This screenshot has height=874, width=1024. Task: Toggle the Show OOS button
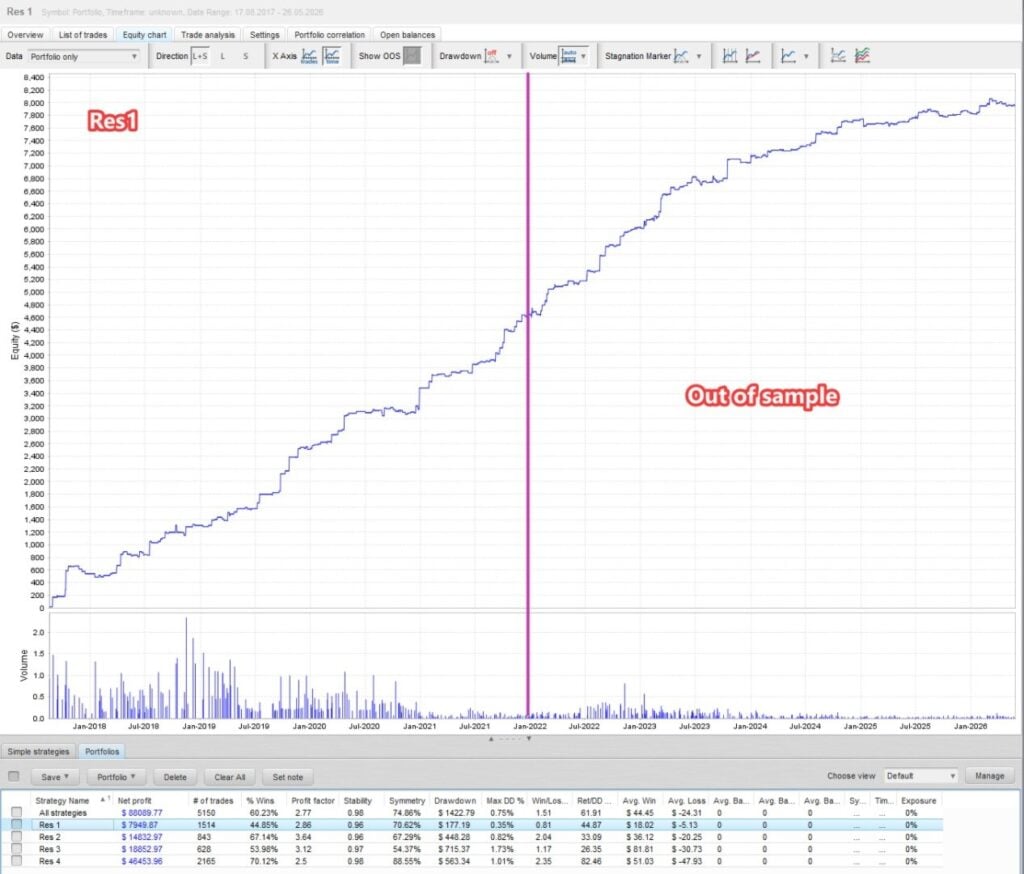click(411, 56)
